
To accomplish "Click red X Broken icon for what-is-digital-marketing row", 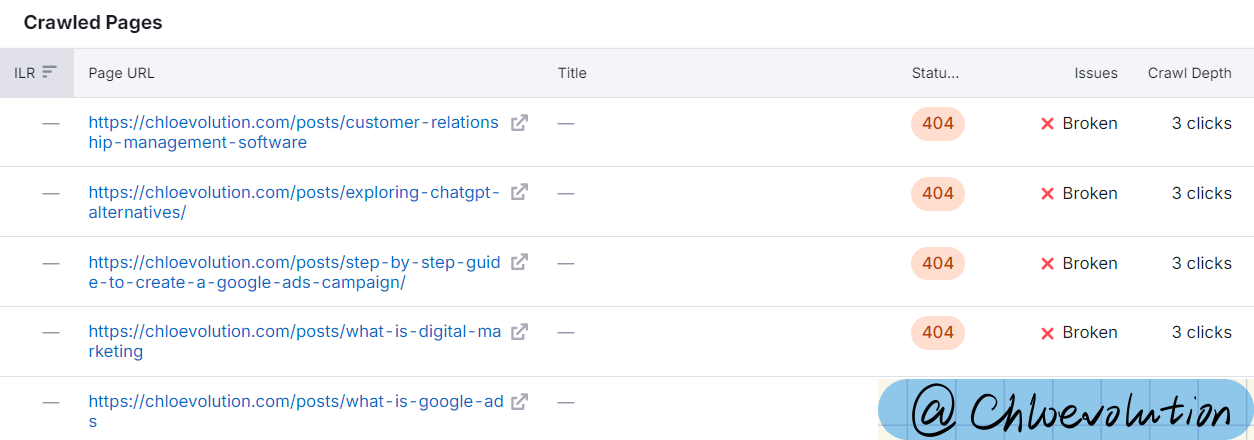I will [1048, 333].
